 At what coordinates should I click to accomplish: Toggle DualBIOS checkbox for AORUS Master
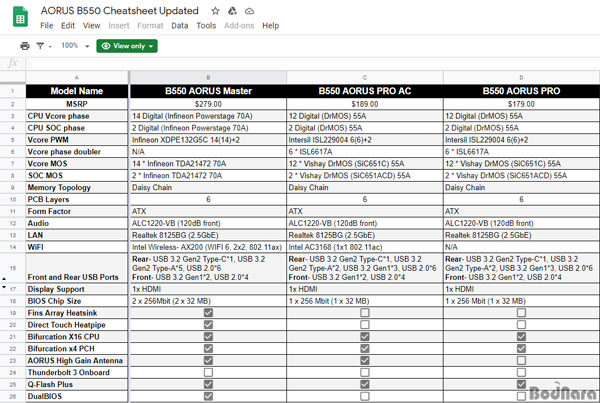[x=208, y=396]
